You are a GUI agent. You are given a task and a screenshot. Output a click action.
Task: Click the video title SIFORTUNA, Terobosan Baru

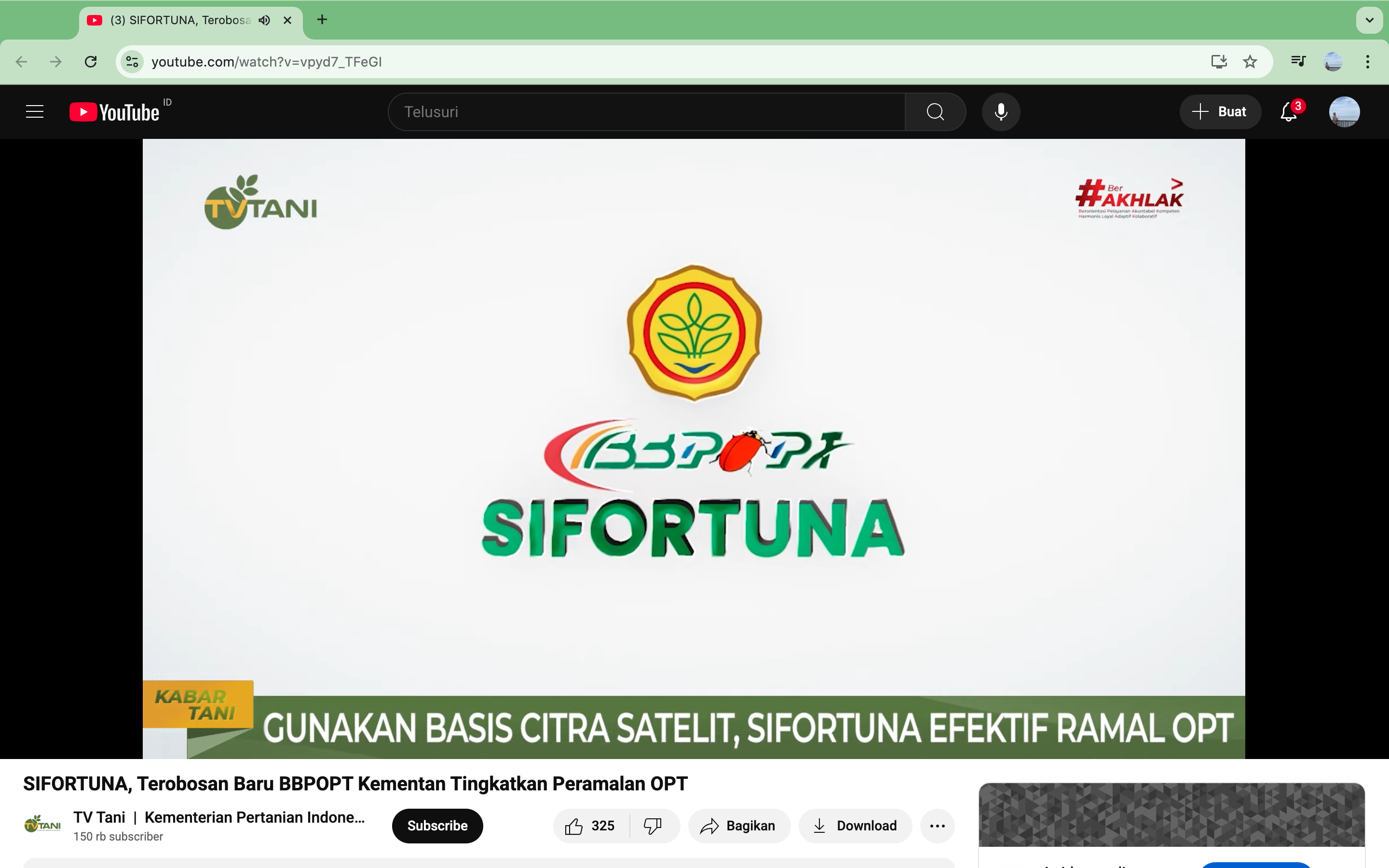coord(355,784)
